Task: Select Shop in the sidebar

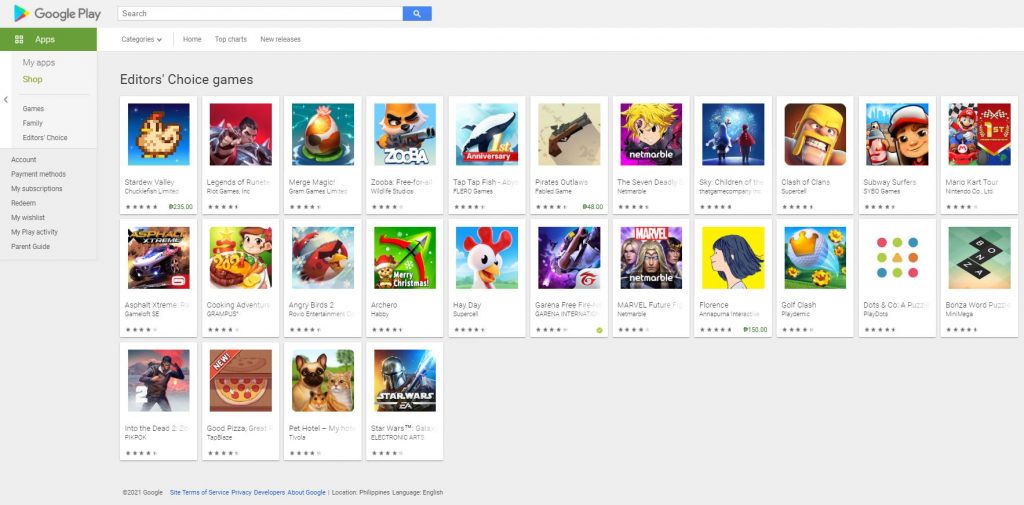Action: click(33, 79)
